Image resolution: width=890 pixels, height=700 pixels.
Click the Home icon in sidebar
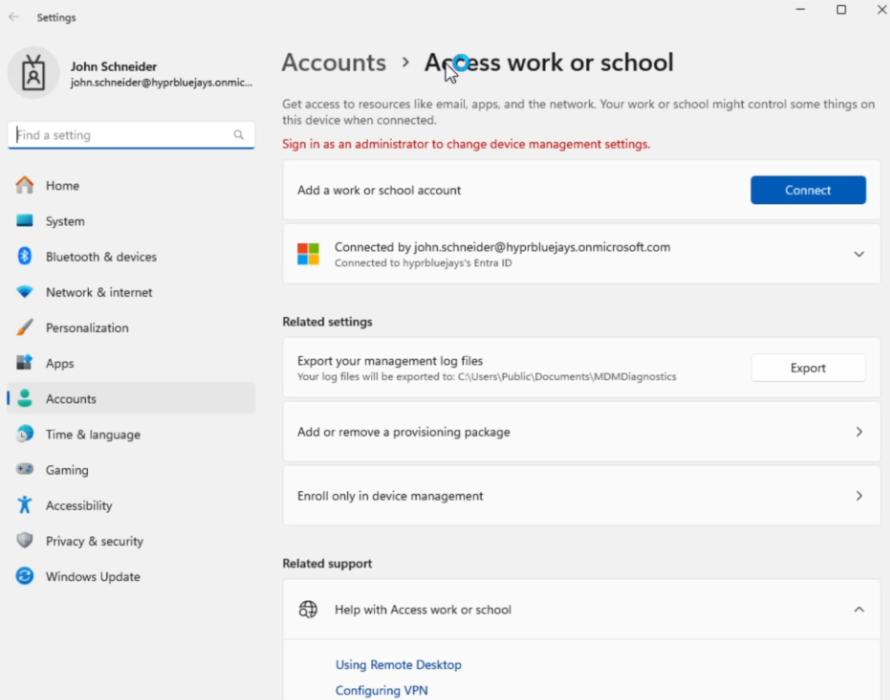pyautogui.click(x=25, y=185)
